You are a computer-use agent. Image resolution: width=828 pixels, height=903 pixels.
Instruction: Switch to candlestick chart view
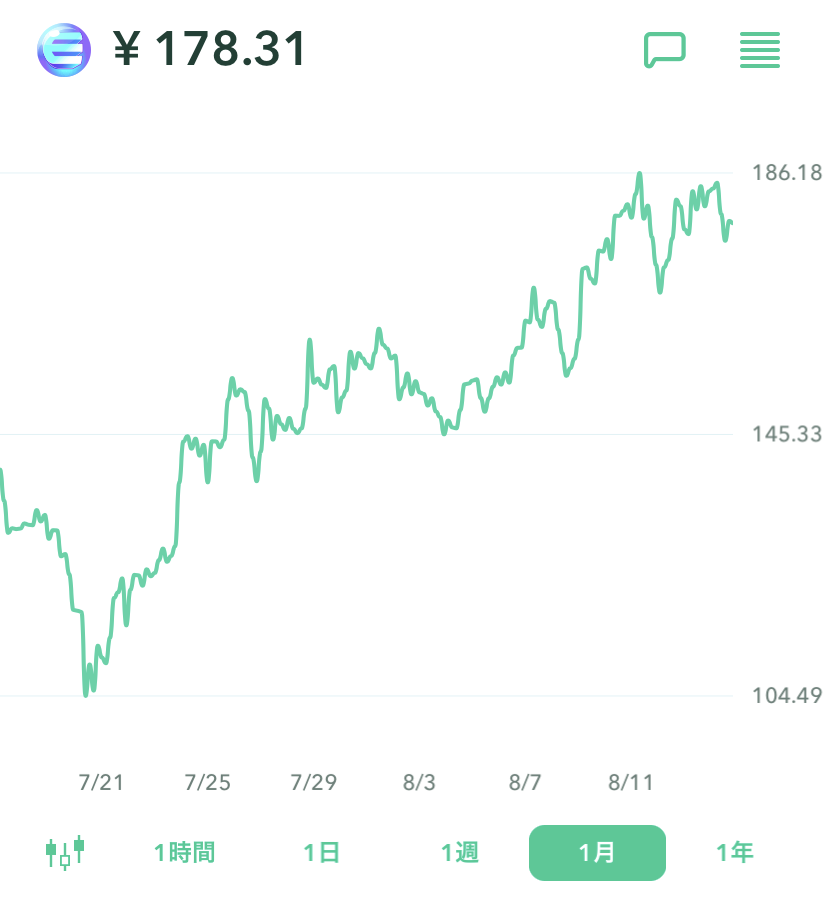coord(65,852)
